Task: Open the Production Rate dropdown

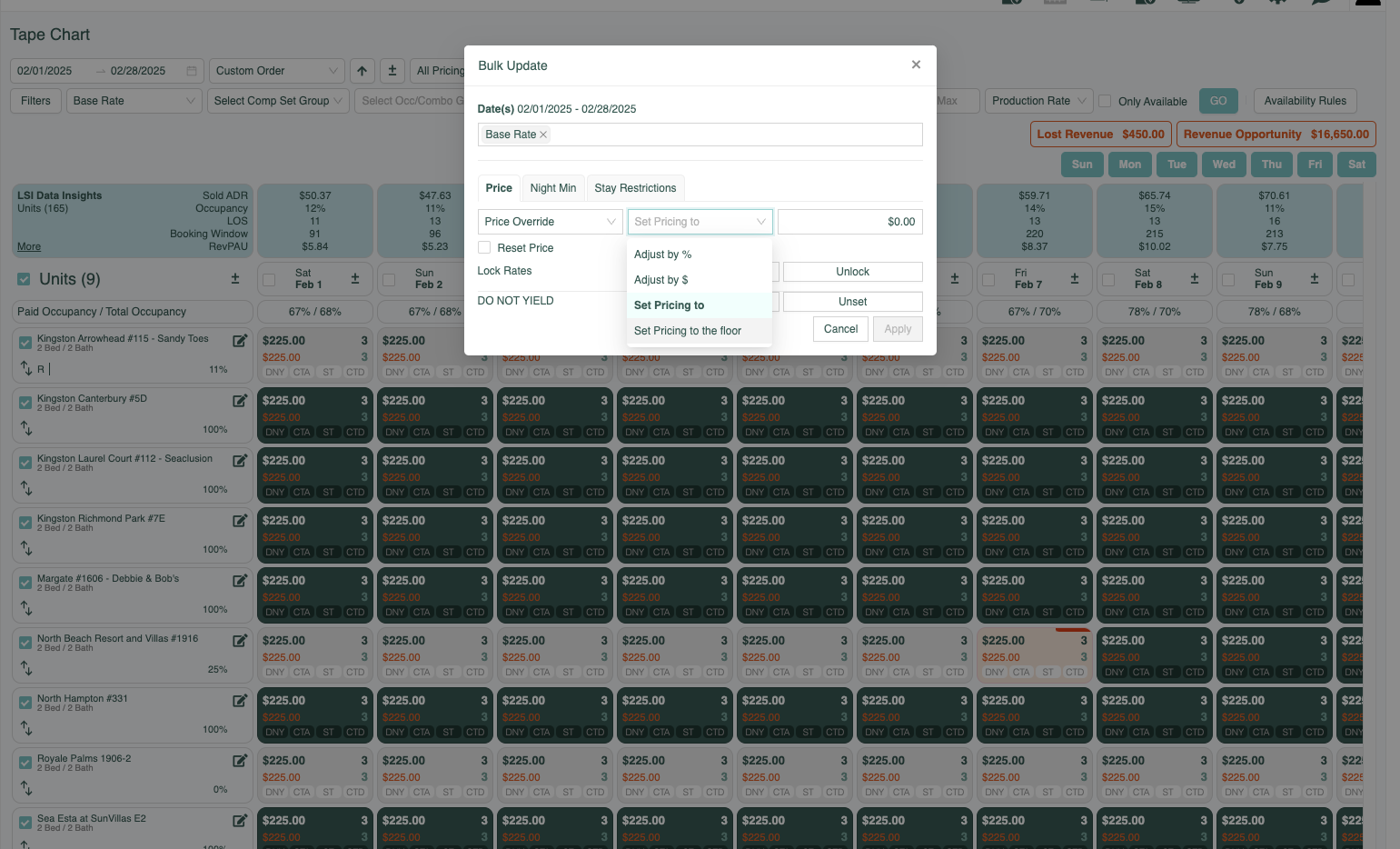Action: (1038, 101)
